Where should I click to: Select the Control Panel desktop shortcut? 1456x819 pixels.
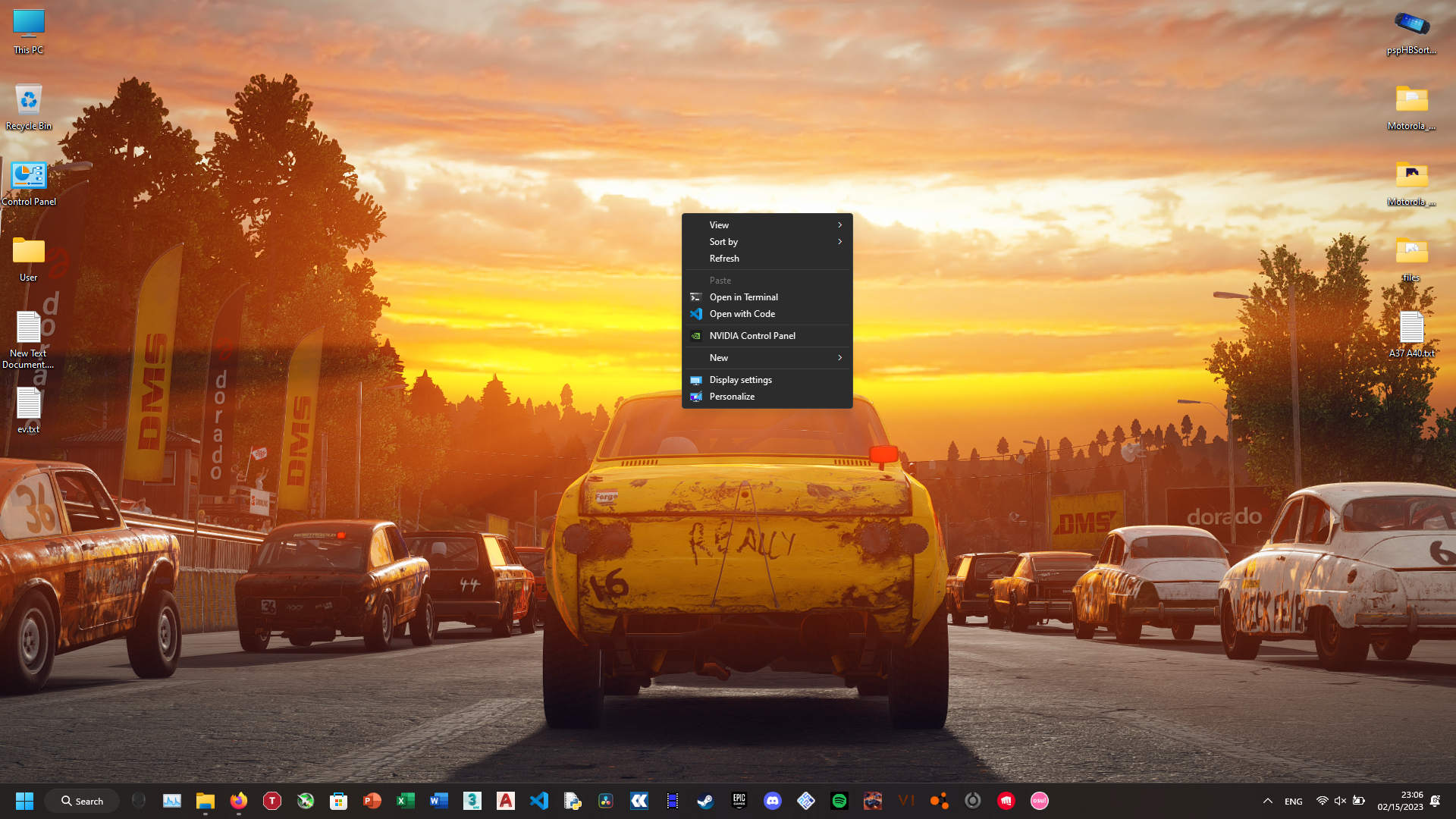point(28,184)
